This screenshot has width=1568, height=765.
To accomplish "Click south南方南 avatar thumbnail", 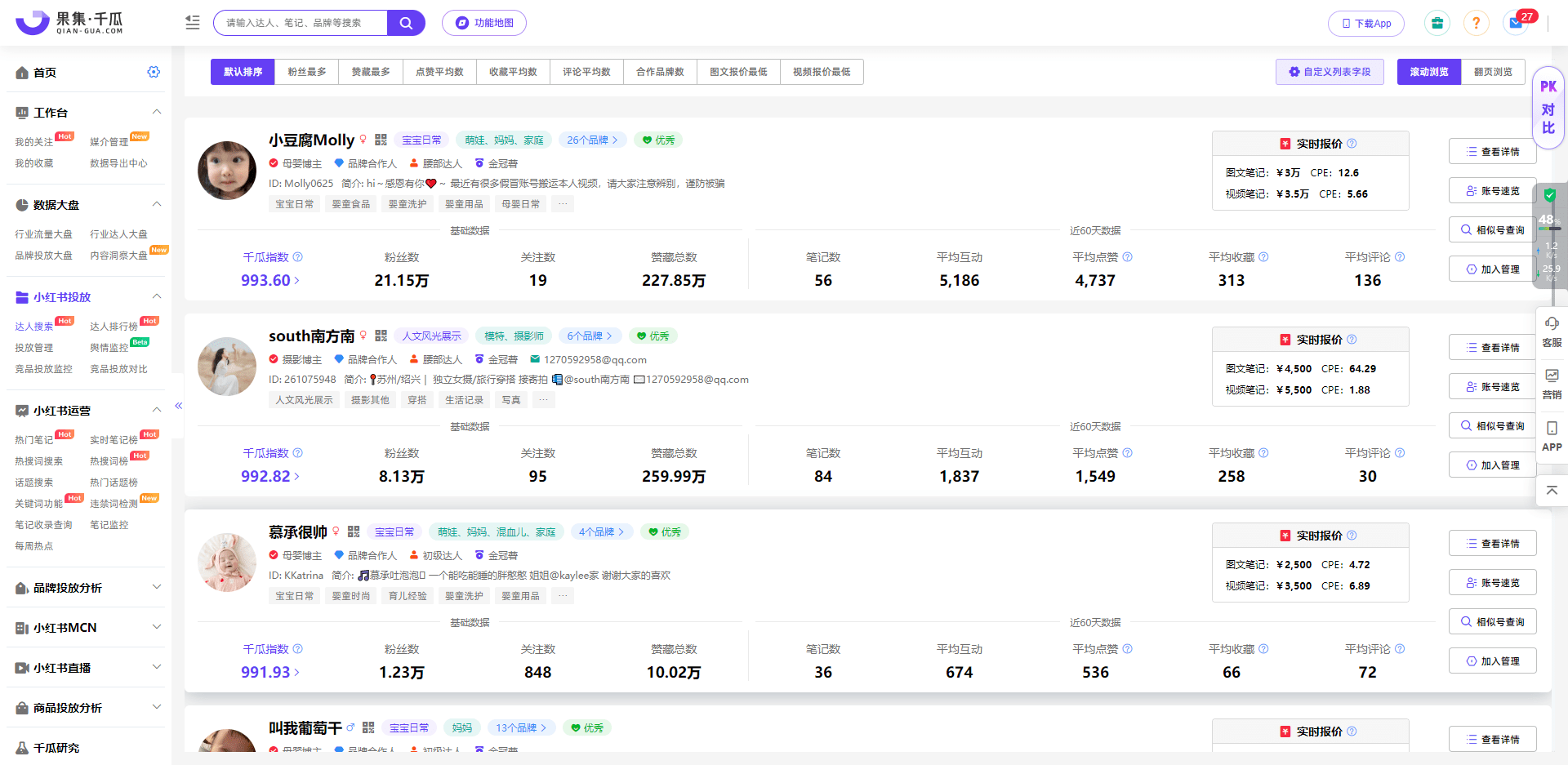I will point(227,366).
